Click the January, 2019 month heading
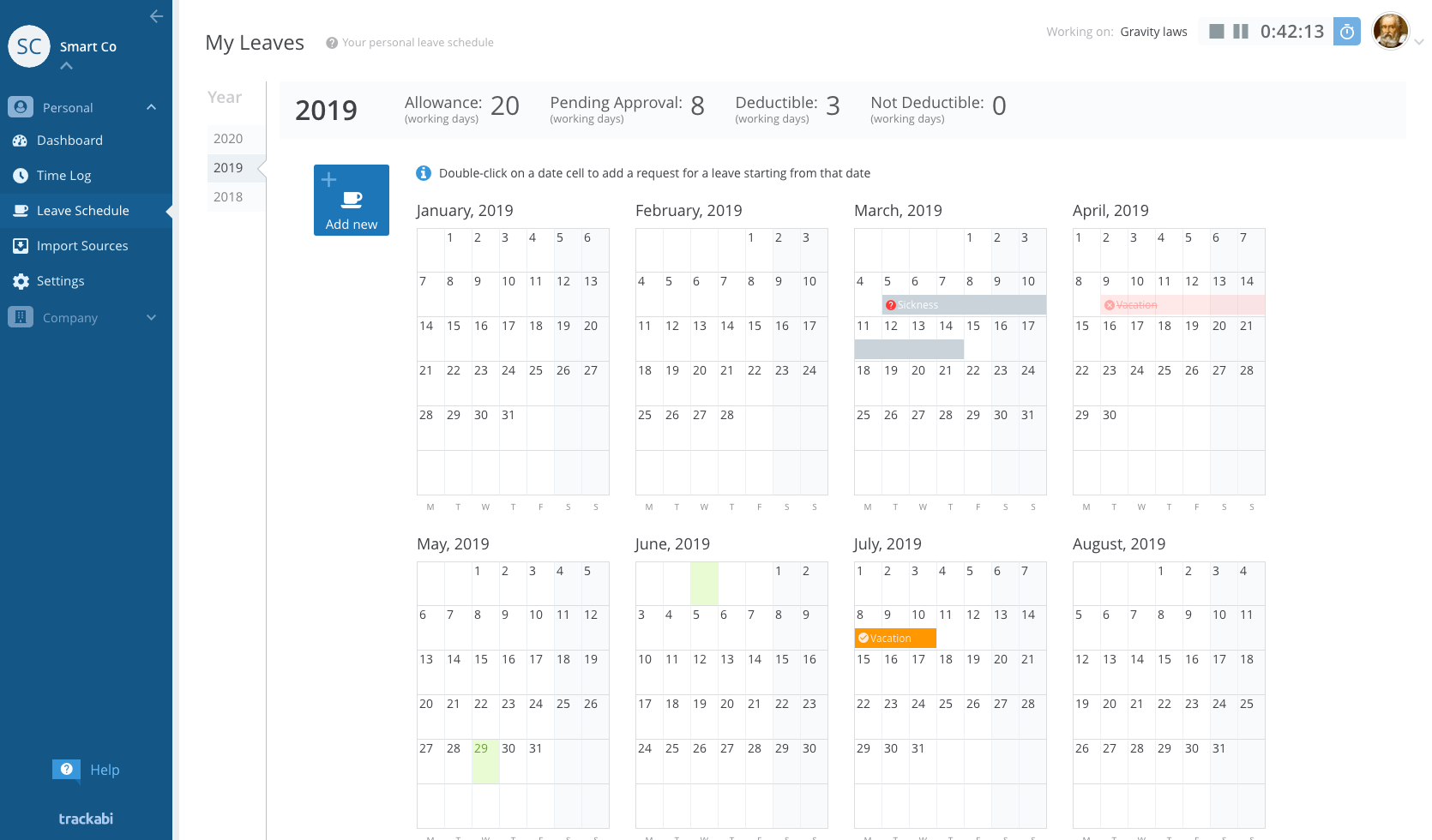Viewport: 1432px width, 840px height. [x=465, y=211]
